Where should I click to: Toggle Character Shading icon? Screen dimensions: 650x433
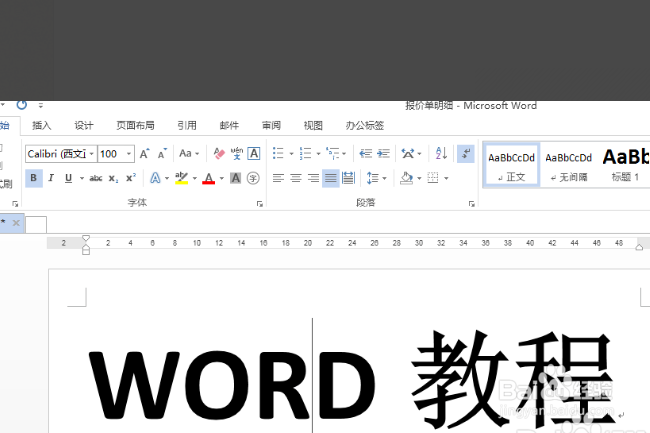pos(235,178)
